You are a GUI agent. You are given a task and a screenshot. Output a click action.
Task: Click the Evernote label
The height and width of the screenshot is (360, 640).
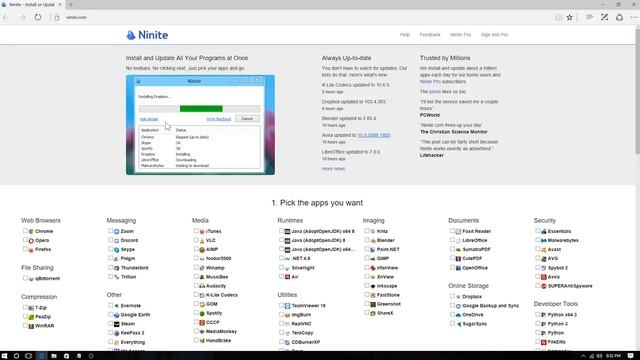pyautogui.click(x=131, y=306)
